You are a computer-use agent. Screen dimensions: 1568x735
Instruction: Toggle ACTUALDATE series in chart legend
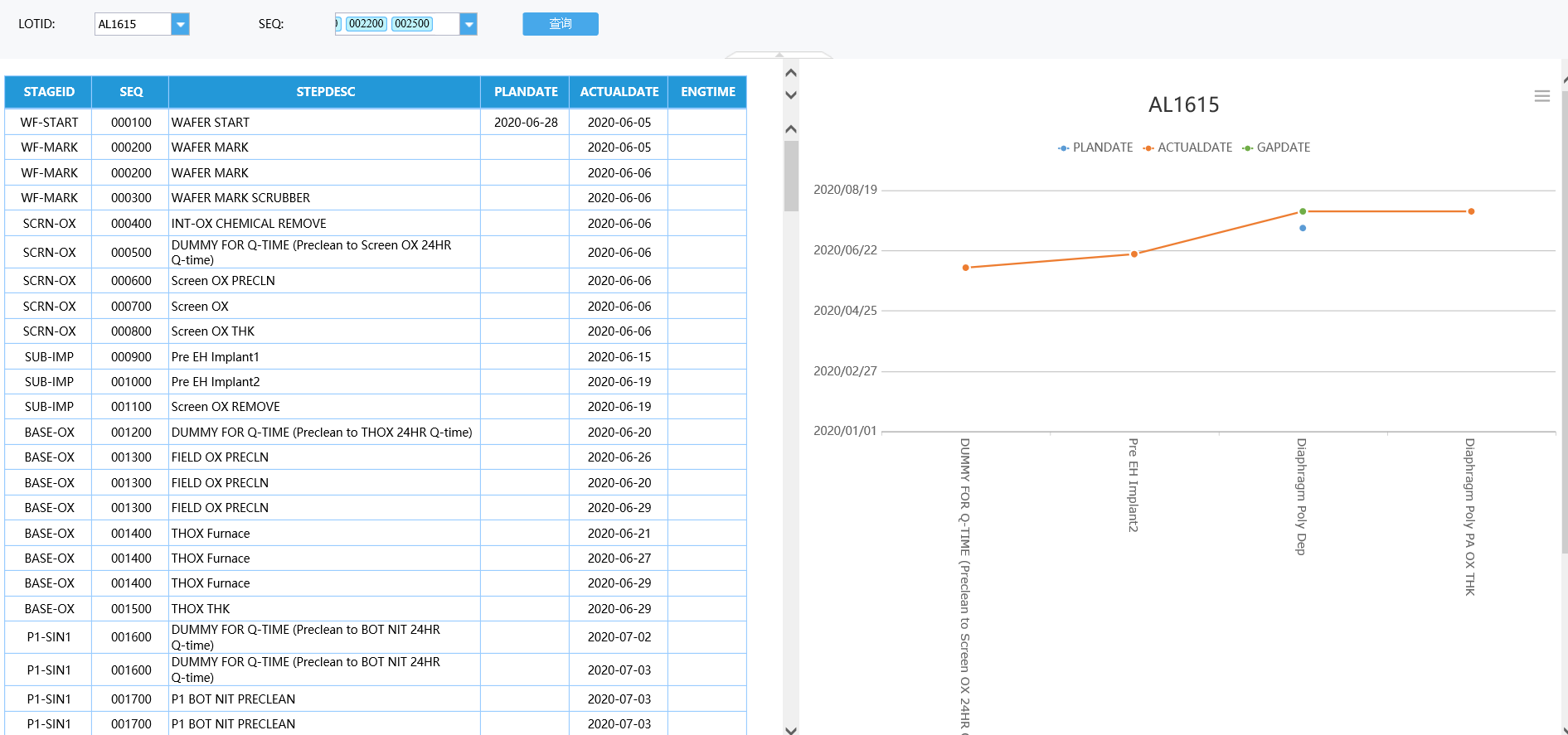point(1187,147)
